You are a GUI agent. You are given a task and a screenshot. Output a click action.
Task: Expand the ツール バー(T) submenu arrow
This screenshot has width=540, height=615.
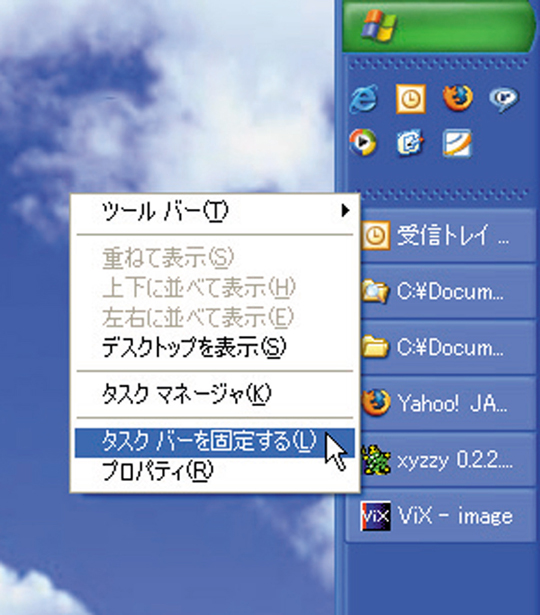coord(345,211)
